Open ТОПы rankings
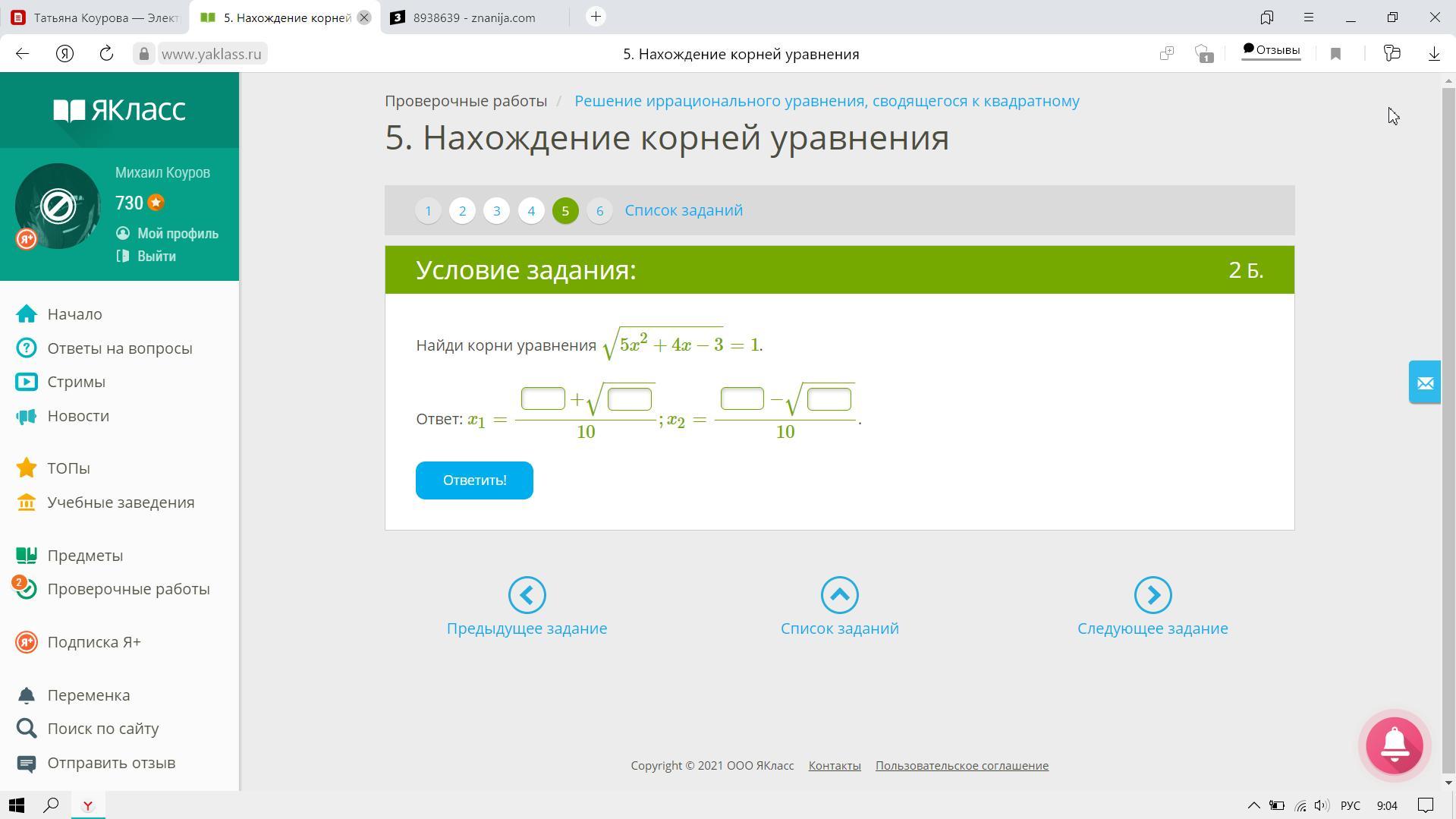1456x819 pixels. pos(68,468)
